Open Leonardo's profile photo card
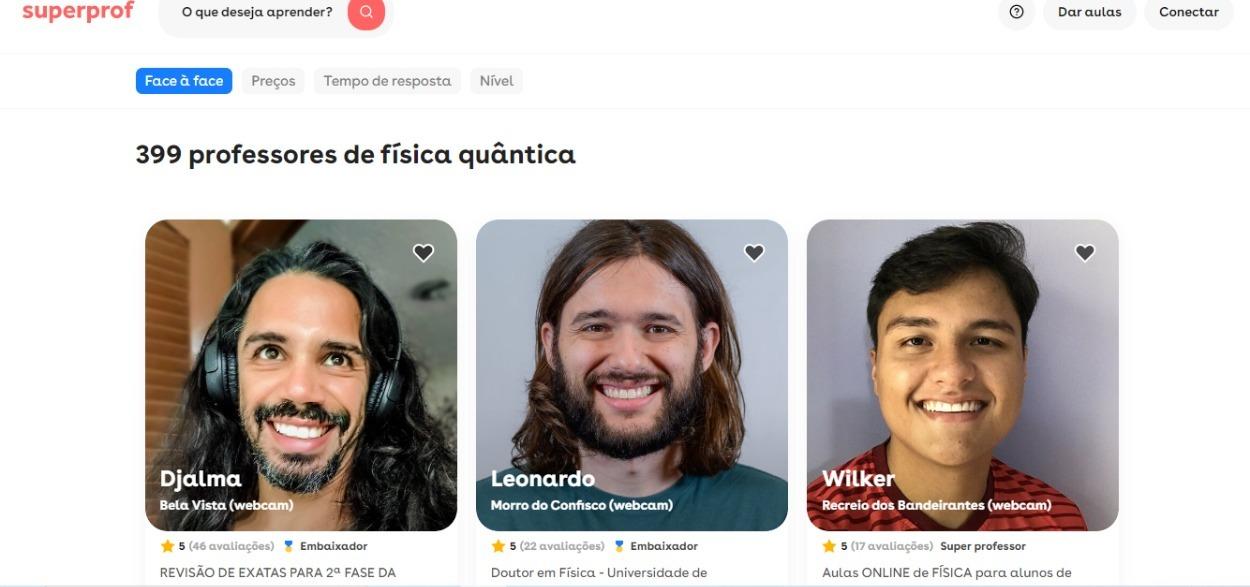Screen dimensions: 1250x587 coord(632,375)
